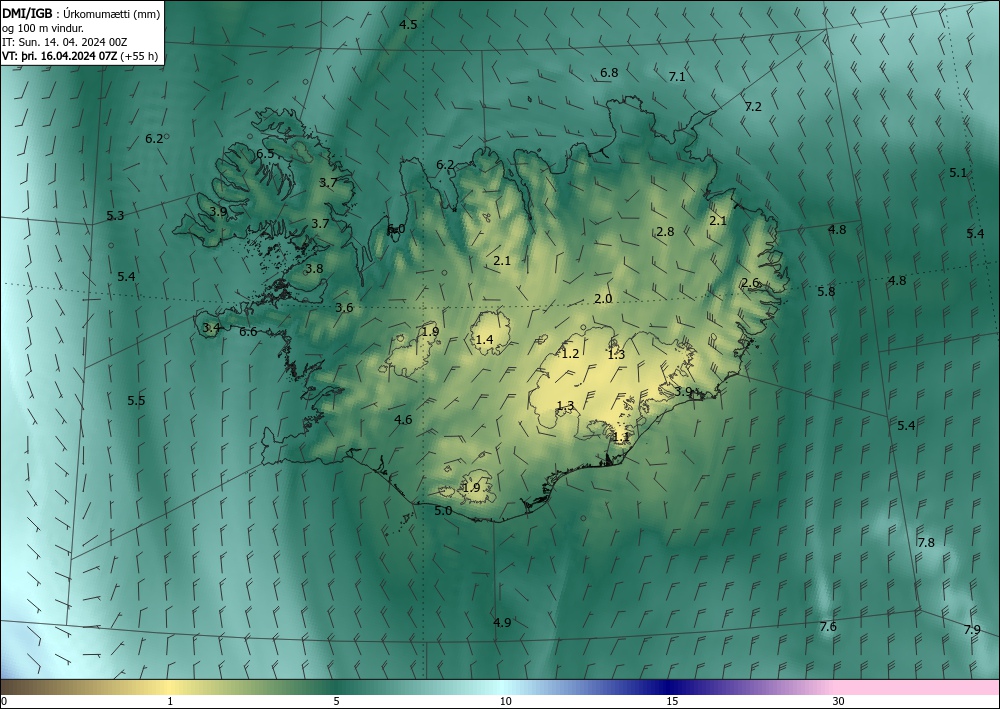Click the 6.8 value label
The height and width of the screenshot is (709, 1000).
point(609,73)
